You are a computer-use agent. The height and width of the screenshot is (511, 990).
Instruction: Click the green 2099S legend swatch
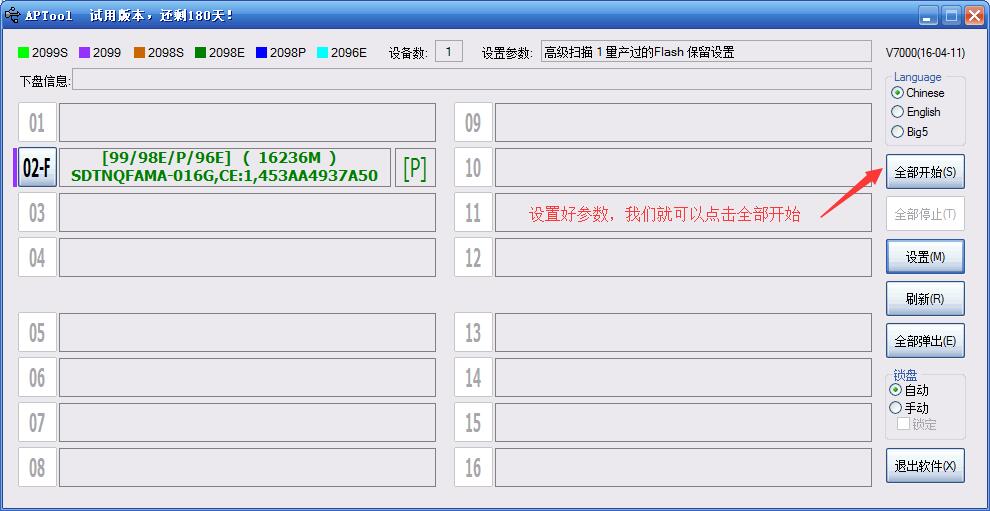tap(24, 52)
